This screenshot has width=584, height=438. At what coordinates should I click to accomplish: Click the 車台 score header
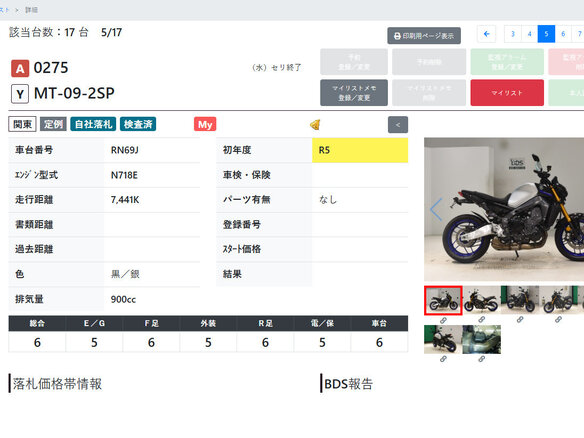coord(379,324)
